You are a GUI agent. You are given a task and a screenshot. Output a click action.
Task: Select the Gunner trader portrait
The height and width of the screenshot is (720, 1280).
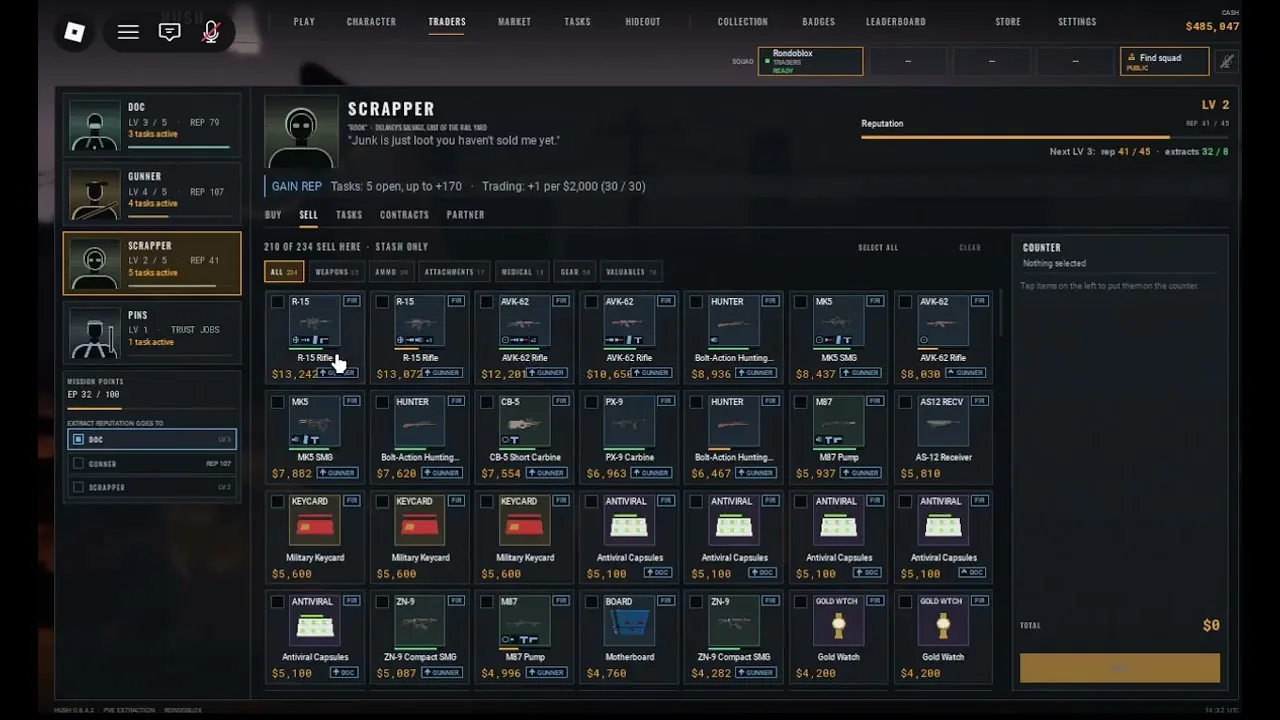95,194
